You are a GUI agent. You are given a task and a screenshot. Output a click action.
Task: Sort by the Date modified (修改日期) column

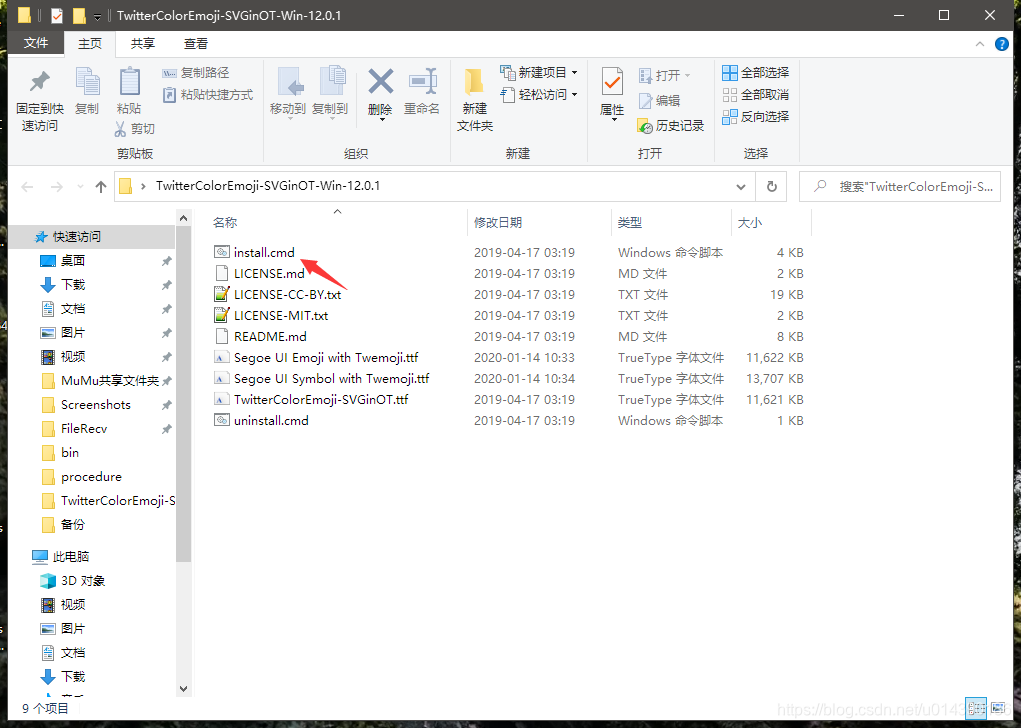tap(539, 223)
